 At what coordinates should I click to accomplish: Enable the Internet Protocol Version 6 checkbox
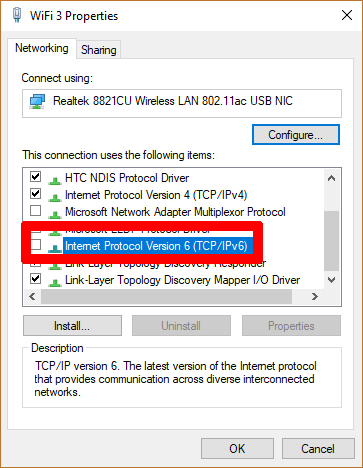pyautogui.click(x=36, y=245)
